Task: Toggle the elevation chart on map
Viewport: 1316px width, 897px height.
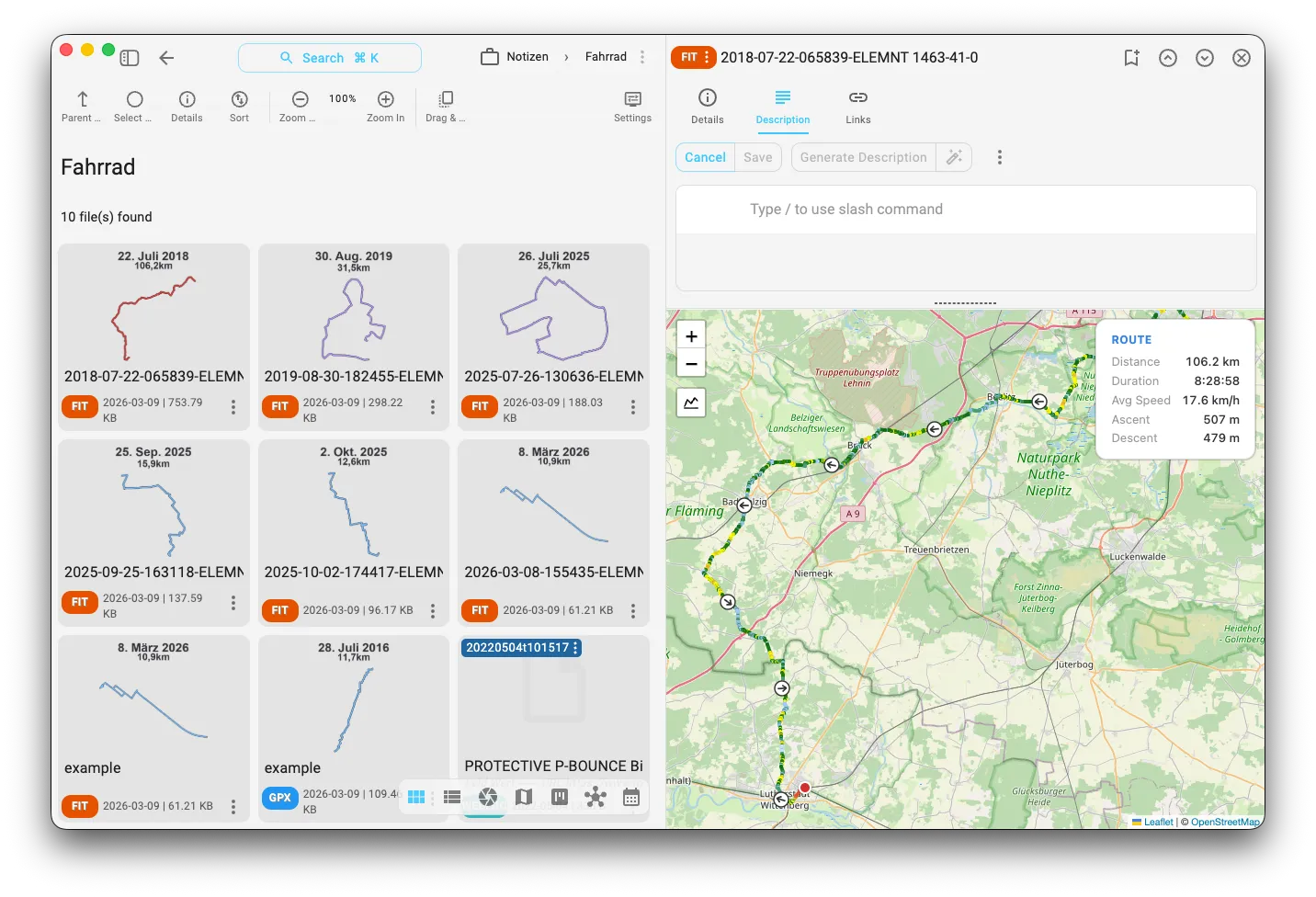Action: pos(691,403)
